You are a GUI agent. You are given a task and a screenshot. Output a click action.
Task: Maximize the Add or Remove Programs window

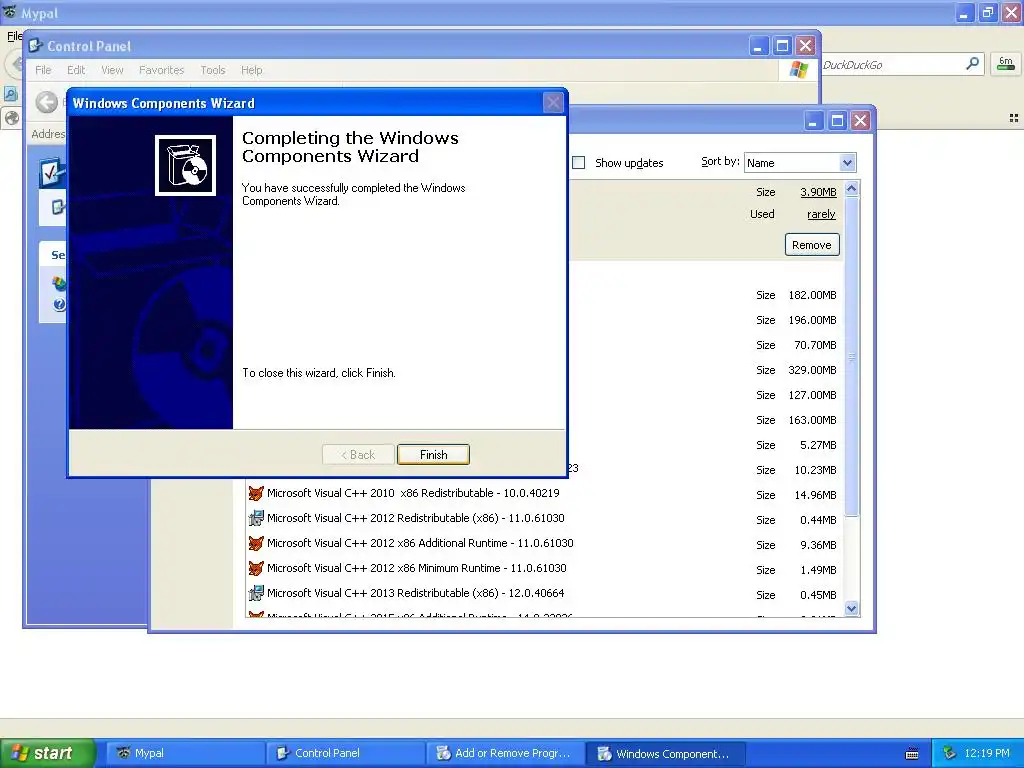click(x=837, y=121)
